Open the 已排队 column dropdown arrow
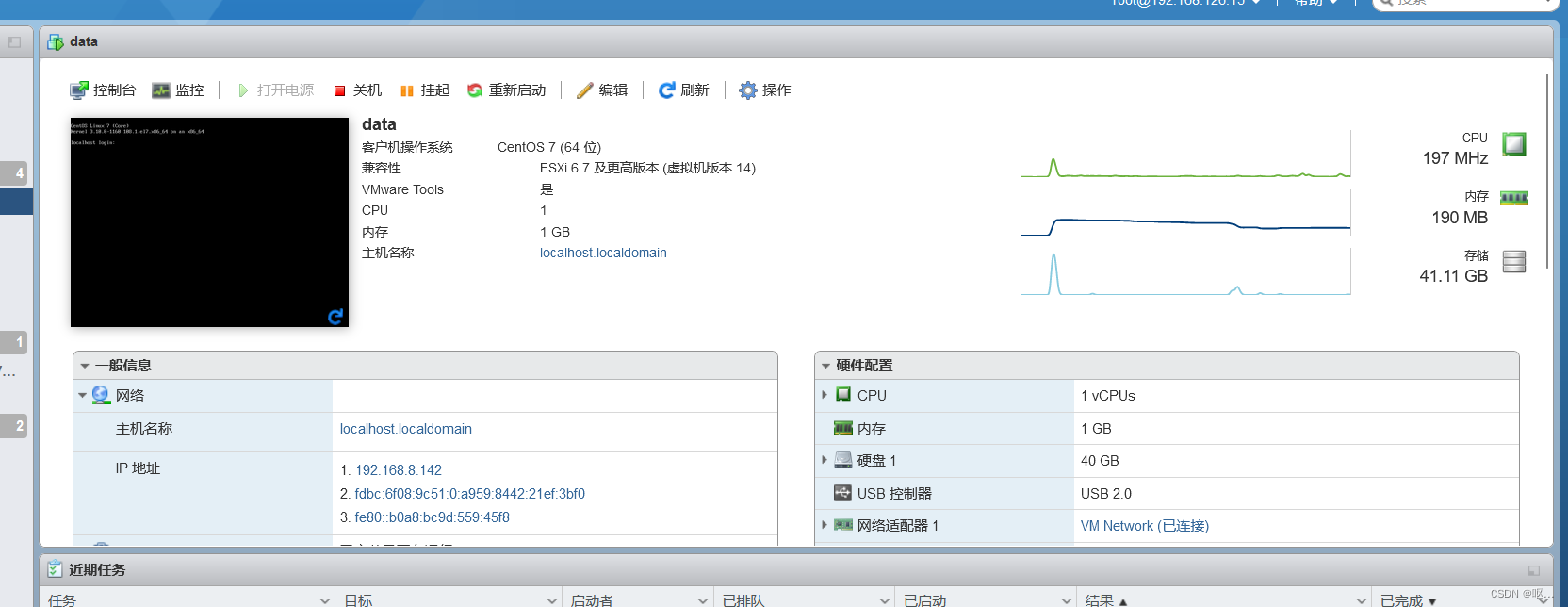The width and height of the screenshot is (1568, 607). 885,600
